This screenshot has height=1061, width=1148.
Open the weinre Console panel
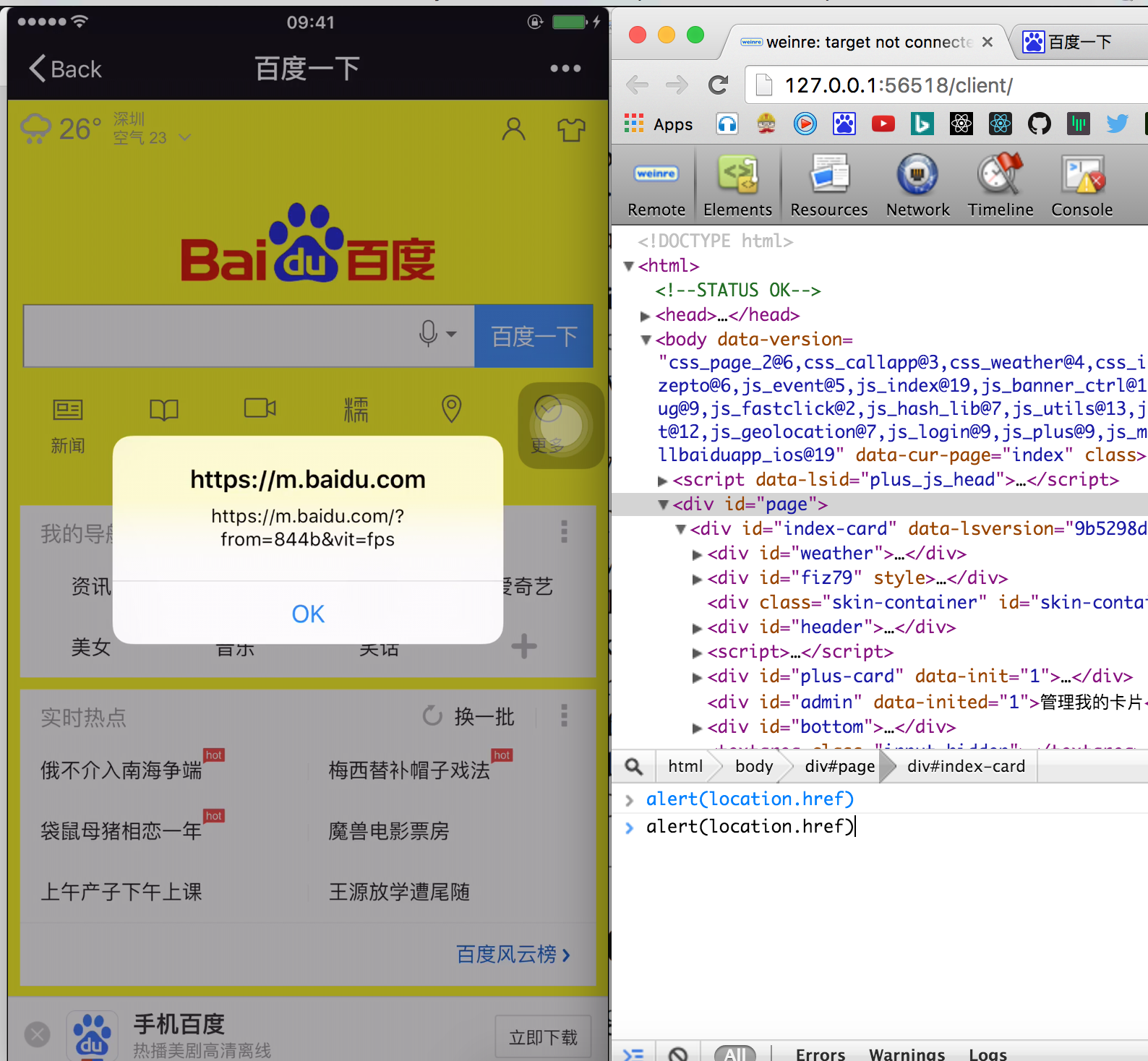(1081, 185)
